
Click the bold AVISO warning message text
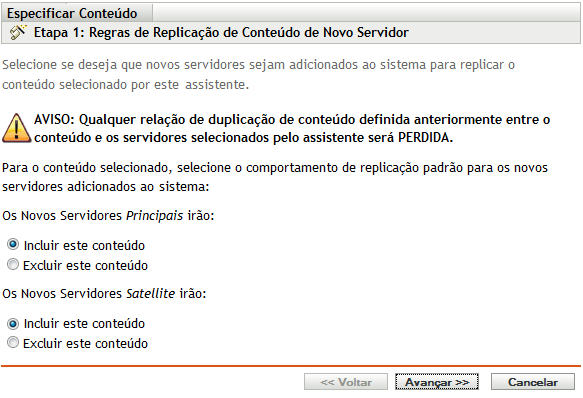click(292, 129)
